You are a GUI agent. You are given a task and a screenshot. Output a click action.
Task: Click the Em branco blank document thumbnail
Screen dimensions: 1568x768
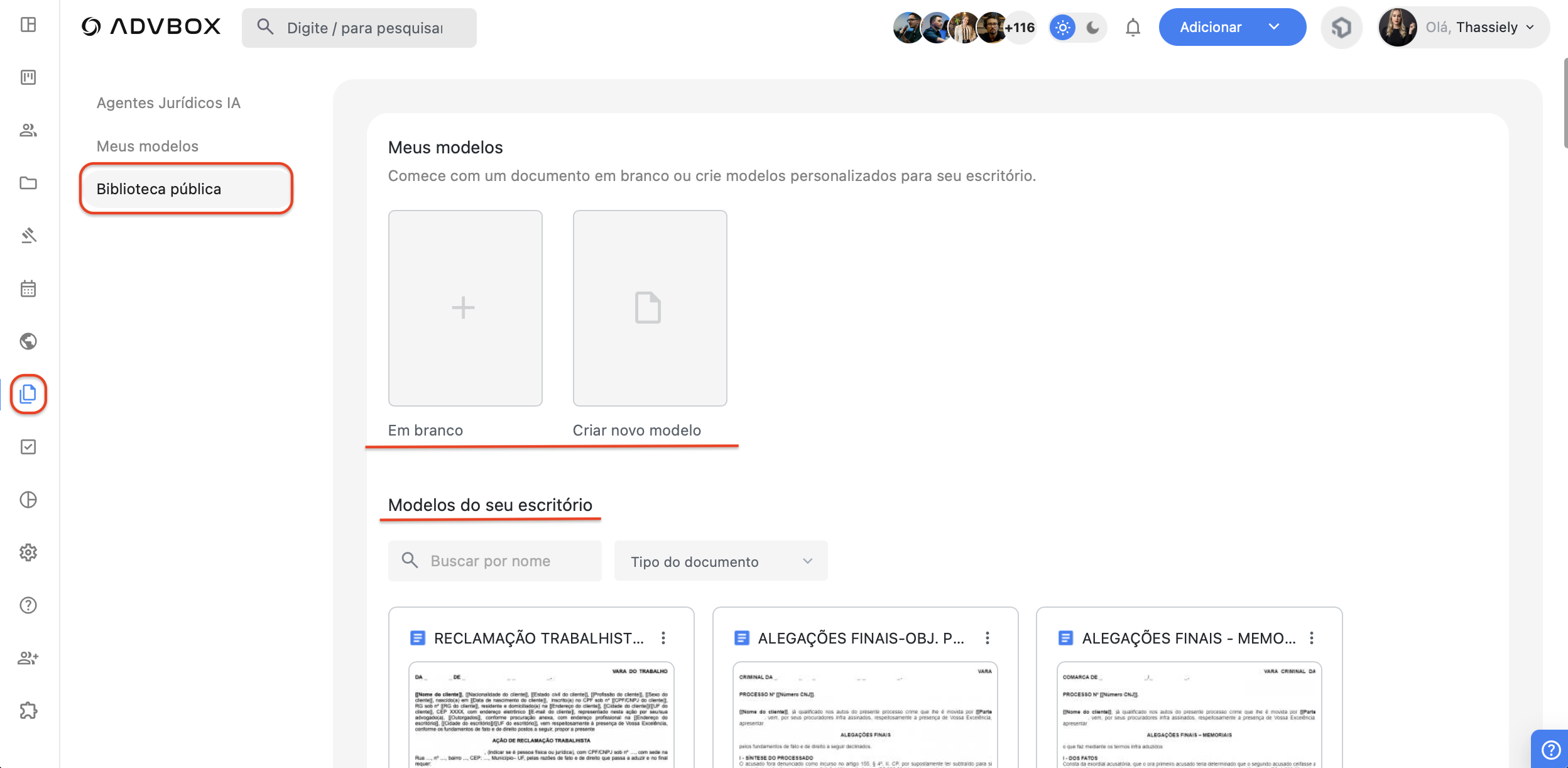[465, 308]
